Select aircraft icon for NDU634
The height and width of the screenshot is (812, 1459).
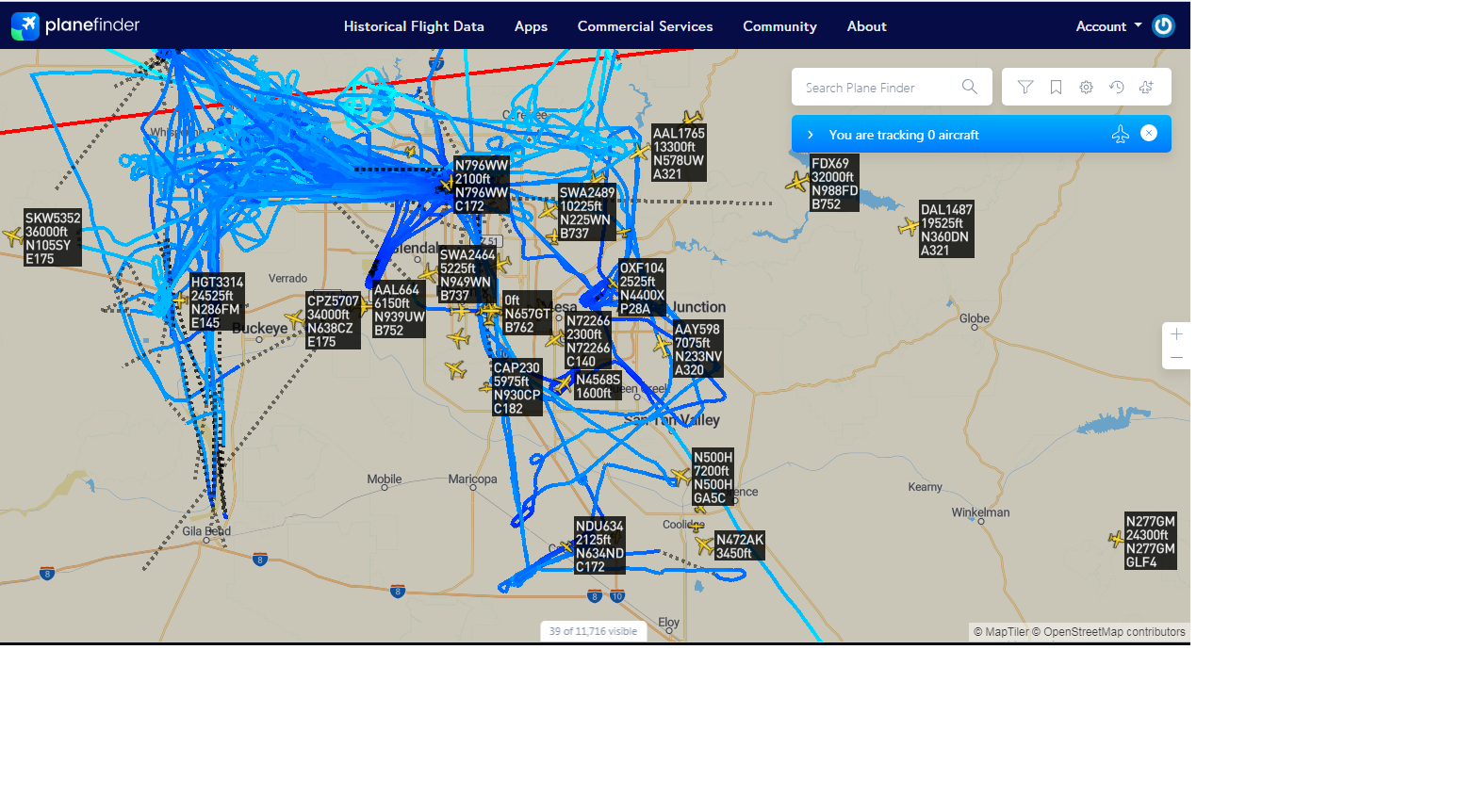(x=566, y=545)
